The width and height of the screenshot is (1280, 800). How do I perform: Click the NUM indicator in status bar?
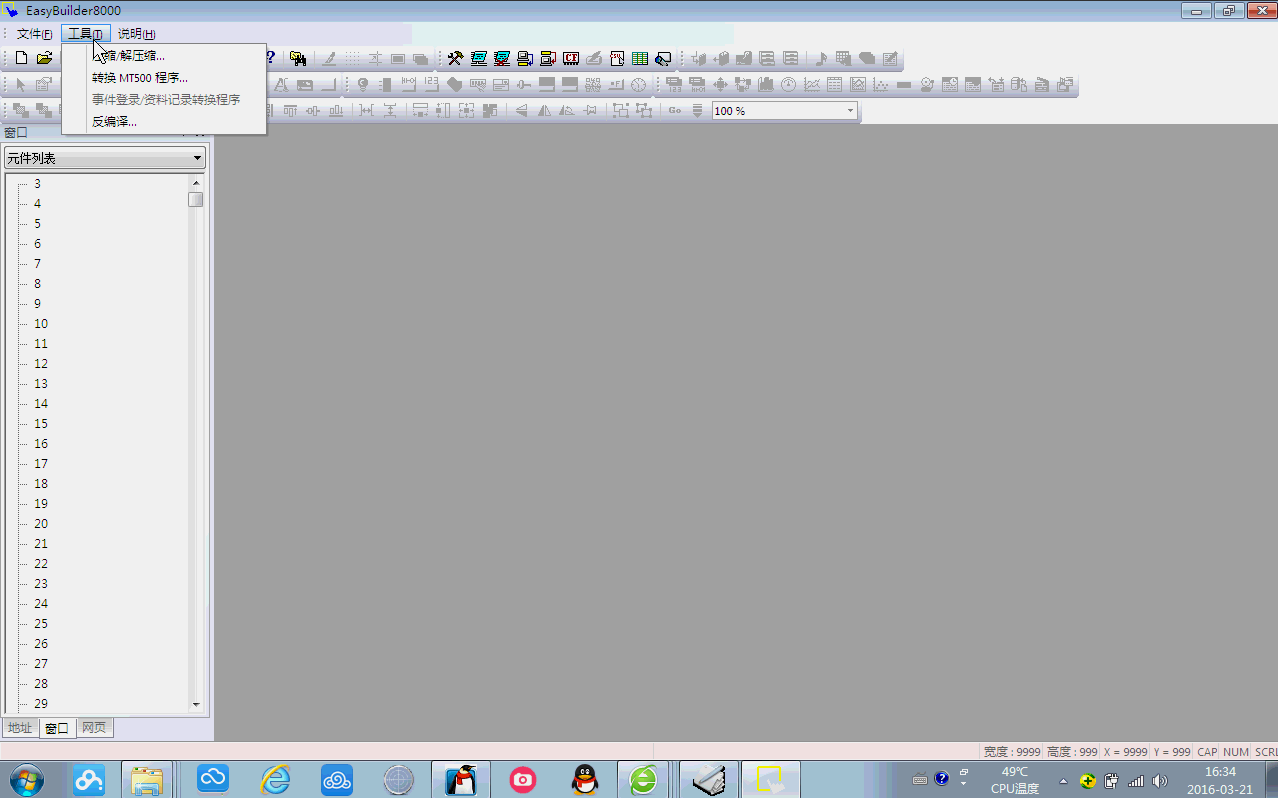(x=1236, y=752)
